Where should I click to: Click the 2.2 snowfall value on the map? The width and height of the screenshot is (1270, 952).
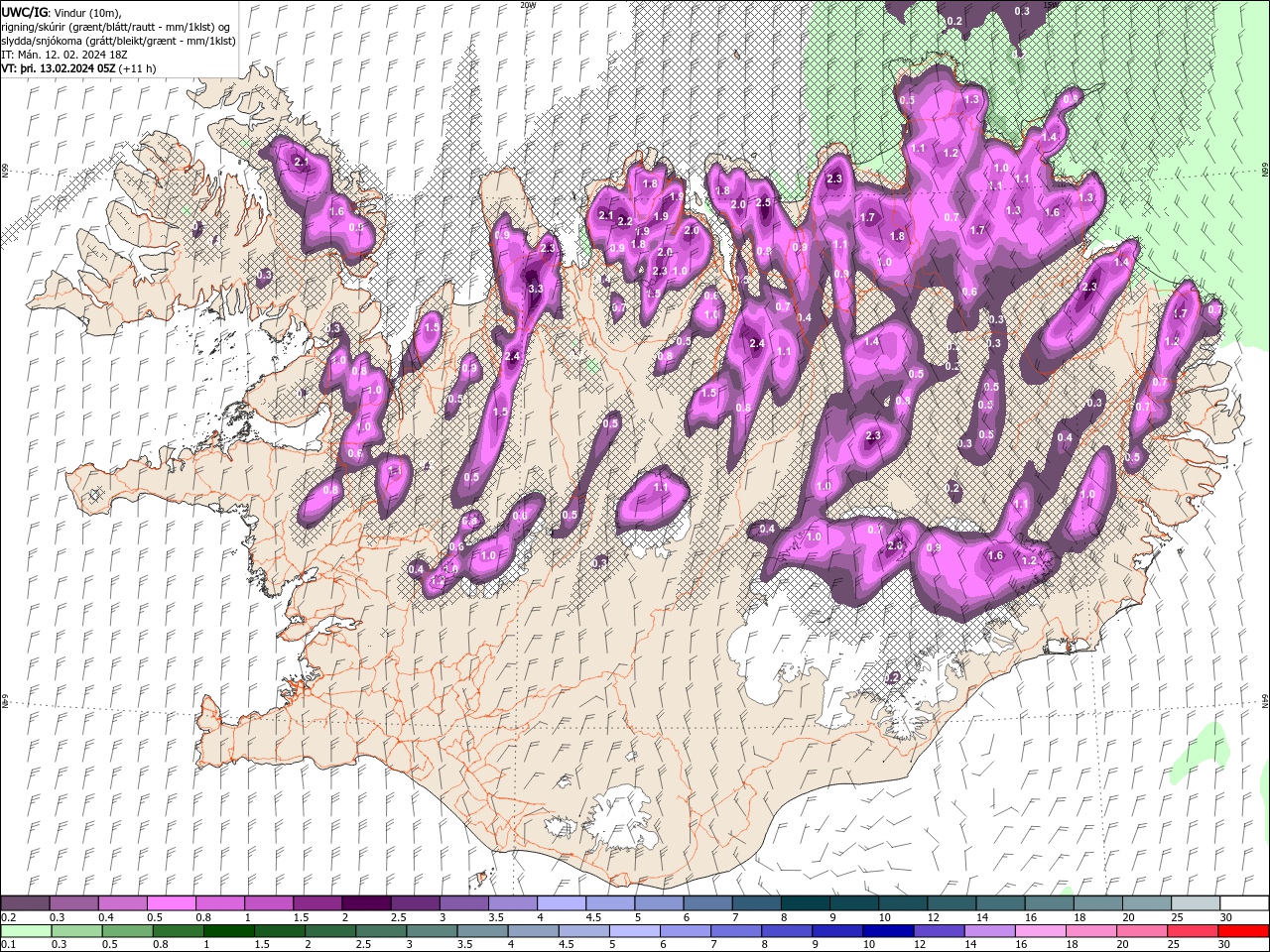pos(624,221)
